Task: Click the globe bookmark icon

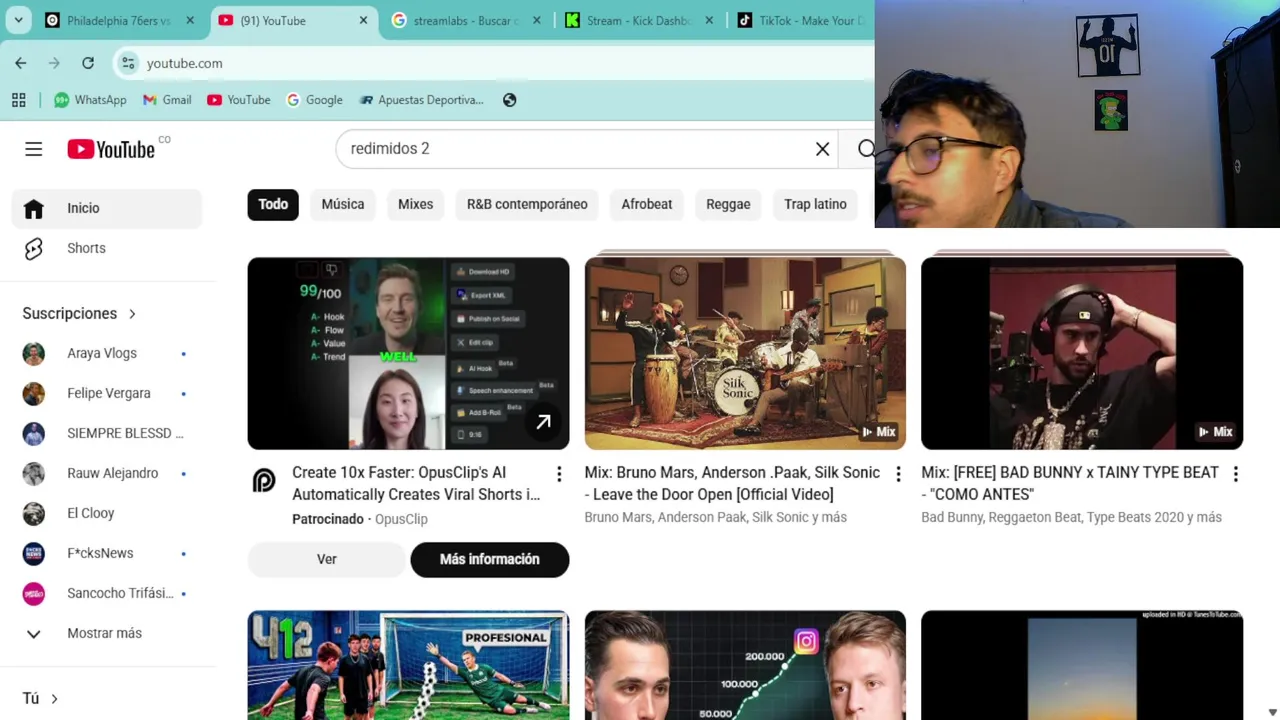Action: tap(510, 100)
